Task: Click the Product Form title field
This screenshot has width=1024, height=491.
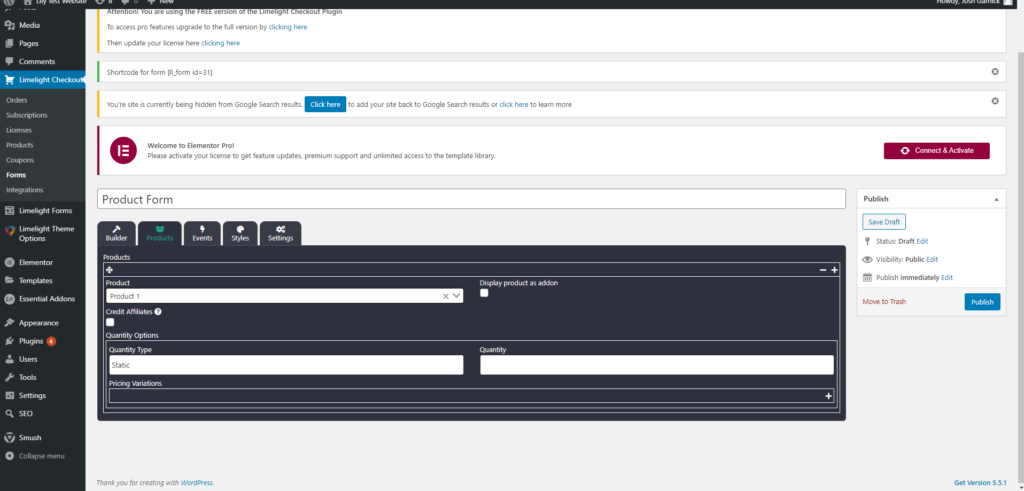Action: [471, 199]
